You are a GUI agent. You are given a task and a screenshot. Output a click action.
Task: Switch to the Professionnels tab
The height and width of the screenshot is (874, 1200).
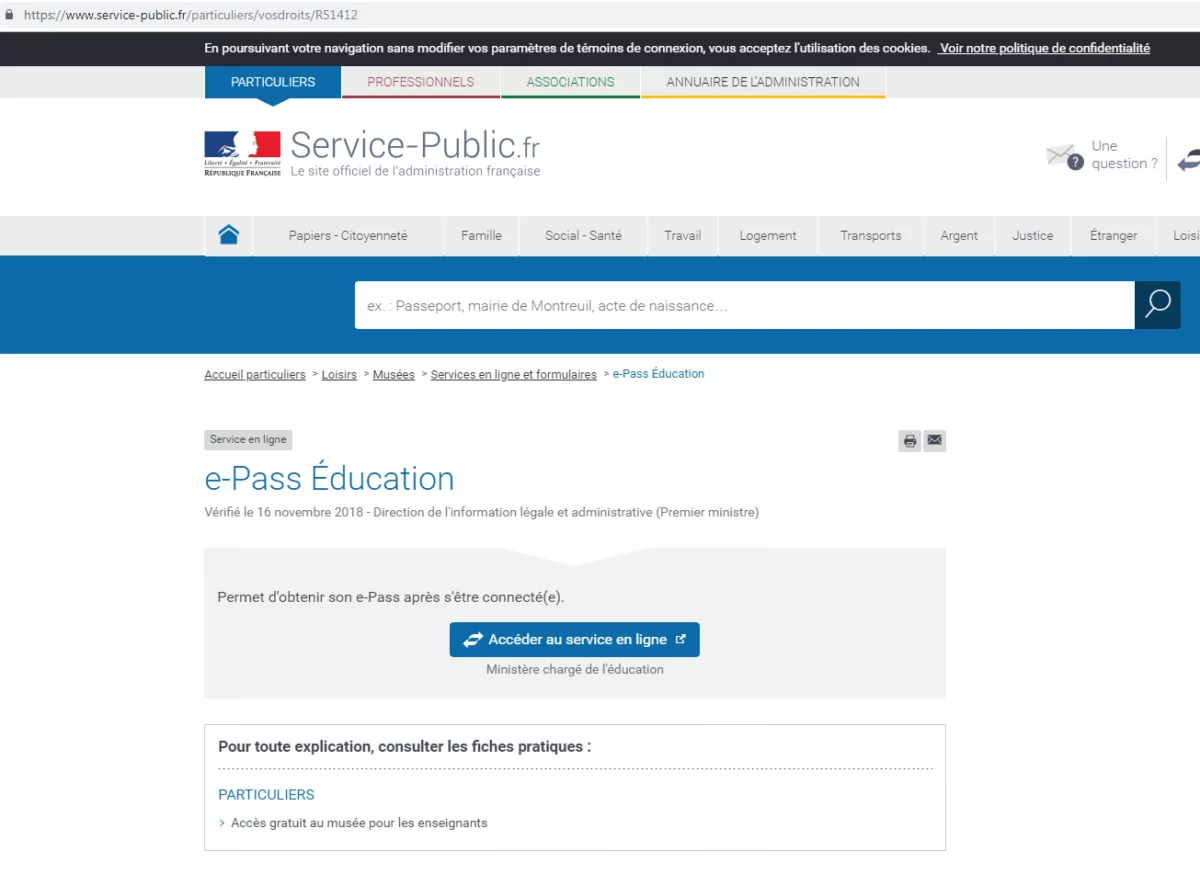click(x=421, y=82)
